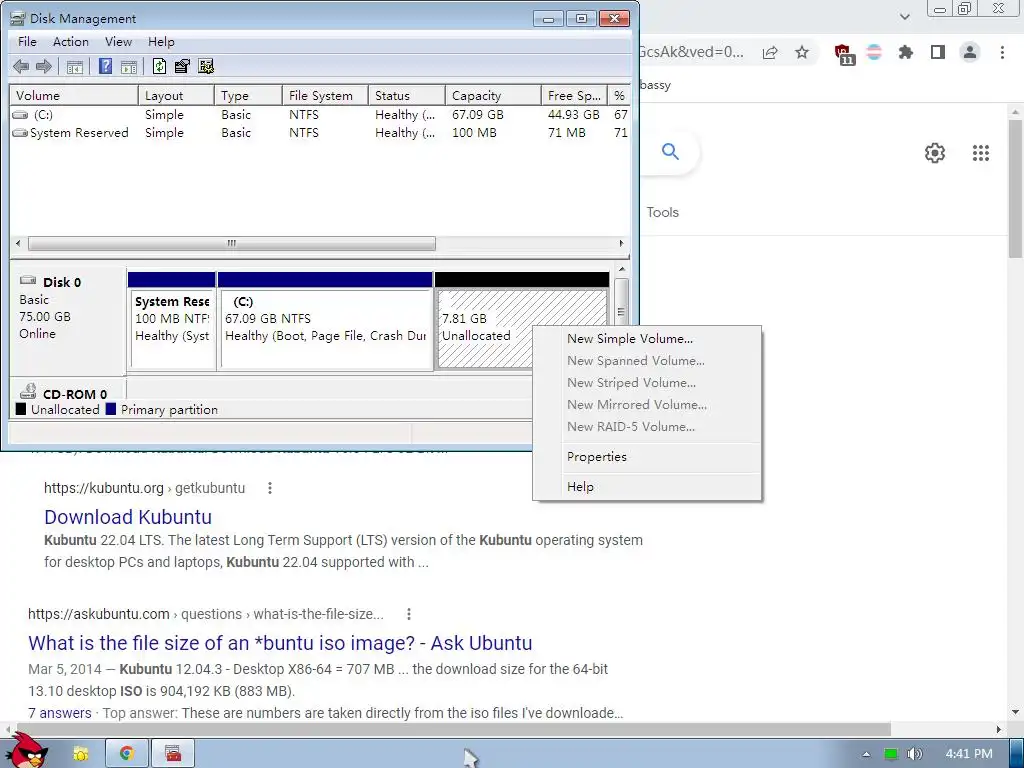Screen dimensions: 1024x768
Task: Select the System Reserved volume row
Action: point(319,133)
